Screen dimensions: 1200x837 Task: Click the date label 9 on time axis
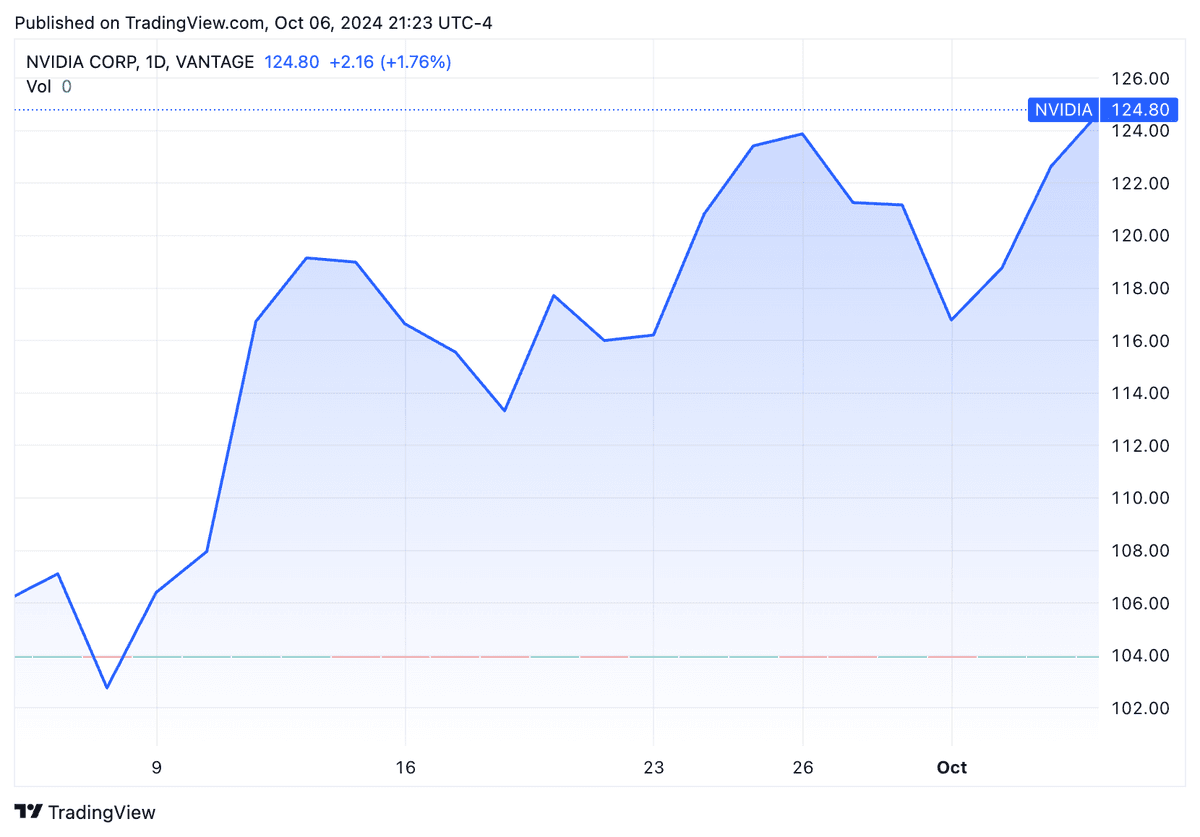pyautogui.click(x=157, y=768)
